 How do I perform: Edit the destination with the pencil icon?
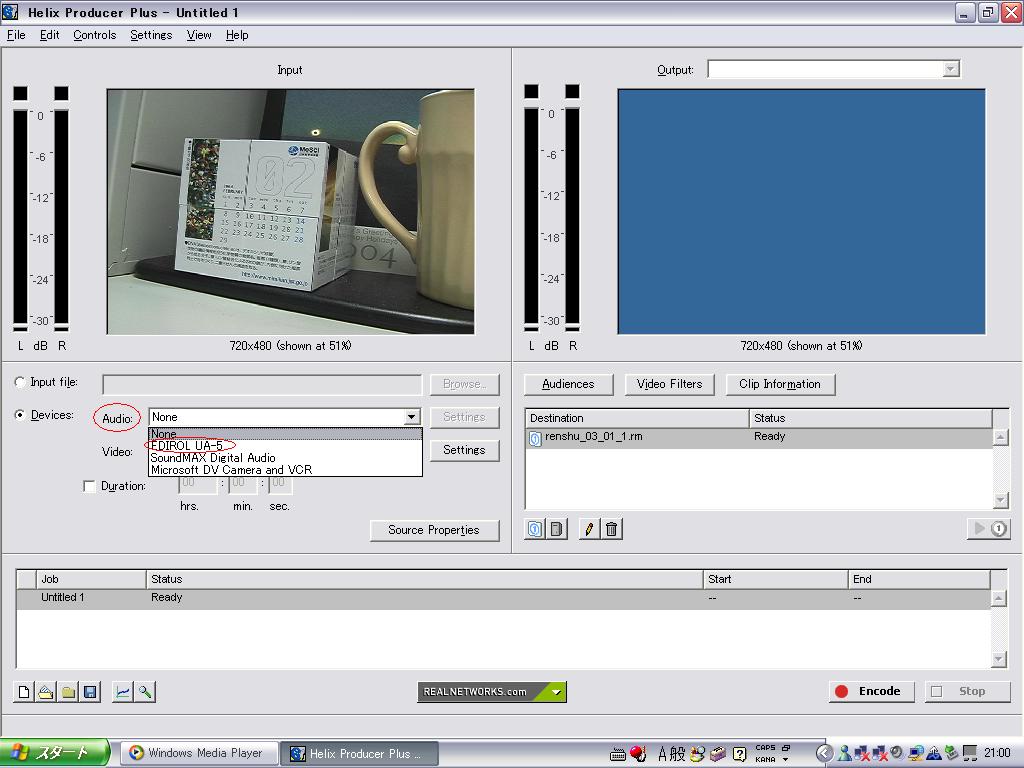tap(589, 529)
